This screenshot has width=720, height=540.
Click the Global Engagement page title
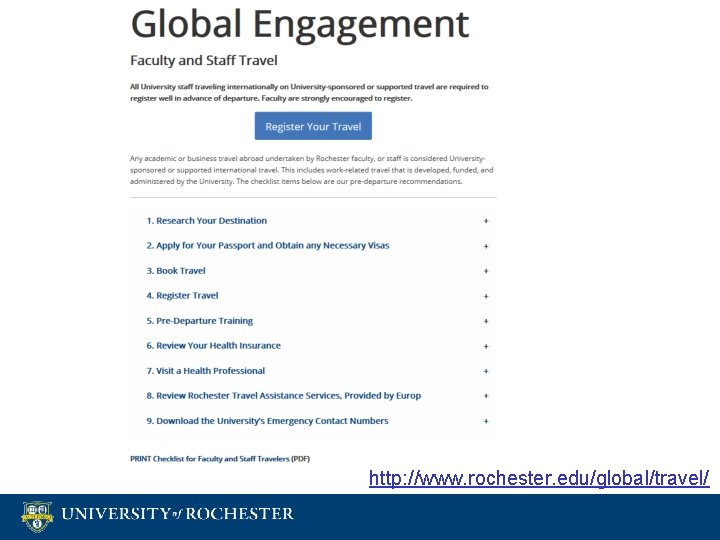300,24
